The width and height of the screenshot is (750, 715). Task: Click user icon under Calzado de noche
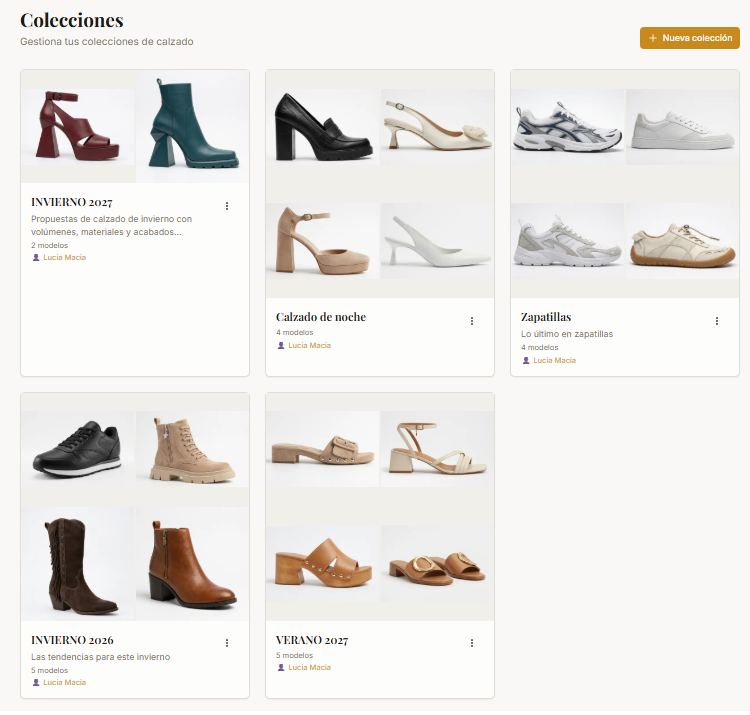click(281, 345)
